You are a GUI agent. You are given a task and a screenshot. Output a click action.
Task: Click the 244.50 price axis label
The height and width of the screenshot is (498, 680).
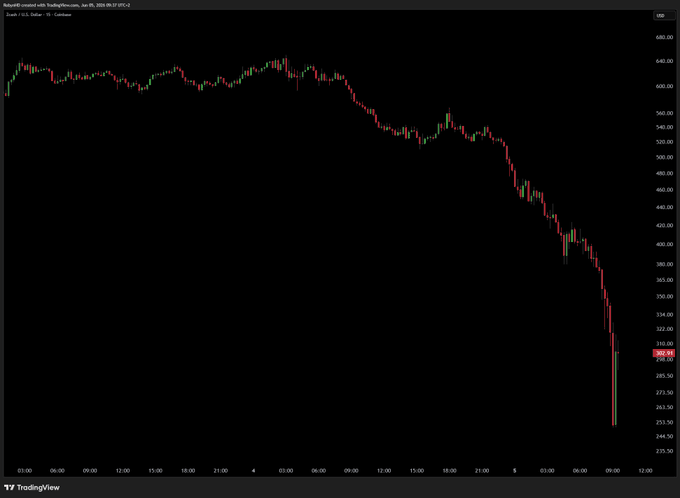tap(664, 436)
